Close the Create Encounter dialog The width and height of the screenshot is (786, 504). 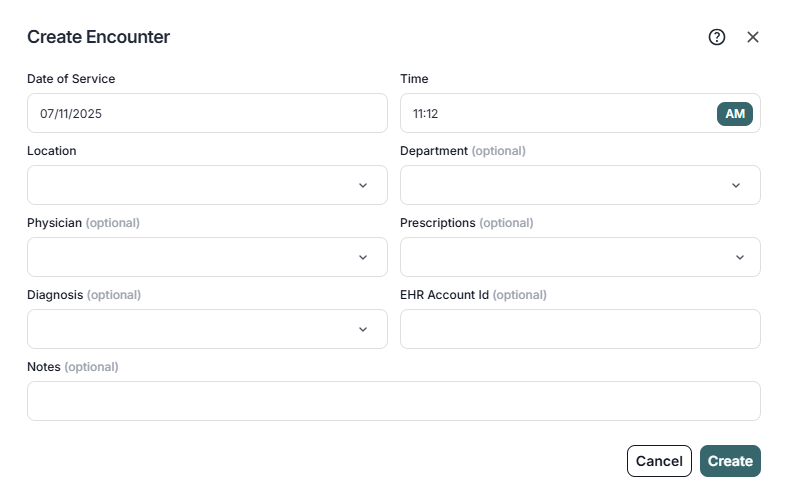pyautogui.click(x=753, y=37)
